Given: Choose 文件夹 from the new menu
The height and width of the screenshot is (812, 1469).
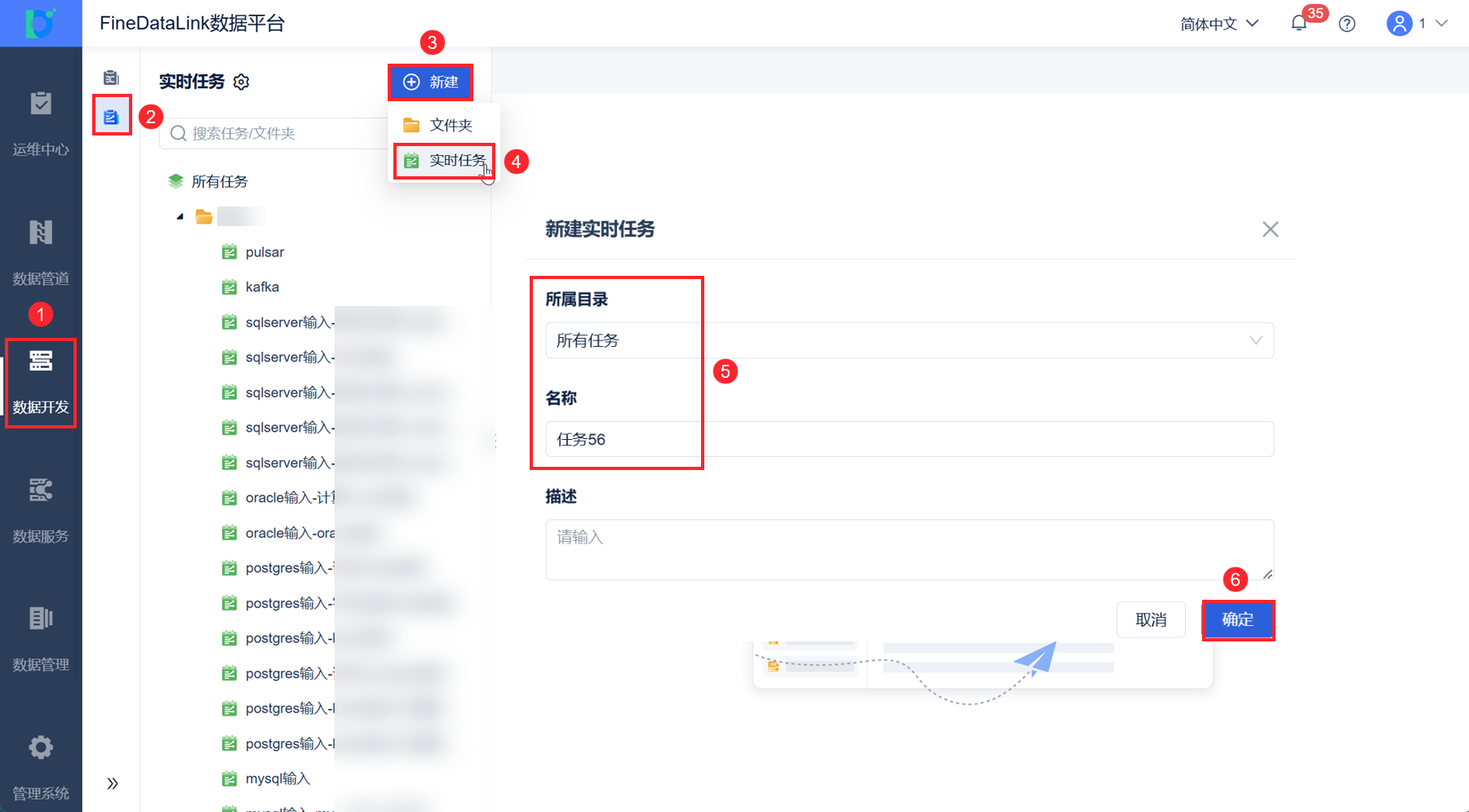Looking at the screenshot, I should pyautogui.click(x=443, y=125).
